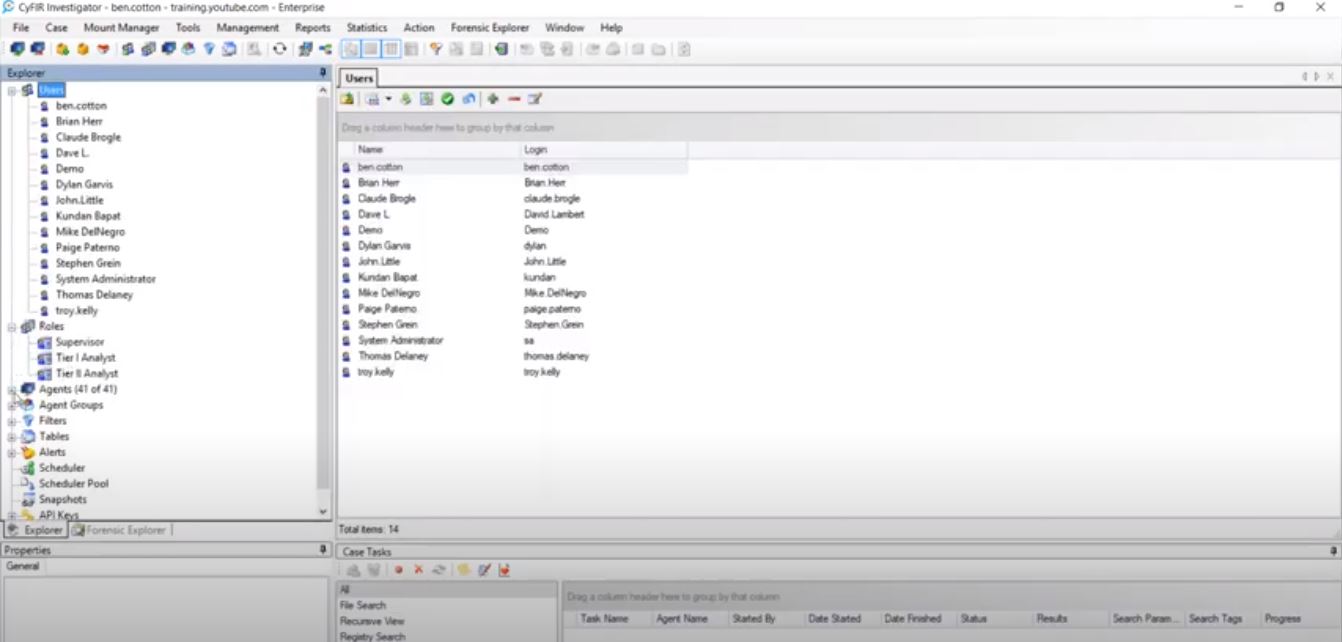Click the Explorer panel scroll-up arrow
The height and width of the screenshot is (642, 1342).
[323, 91]
